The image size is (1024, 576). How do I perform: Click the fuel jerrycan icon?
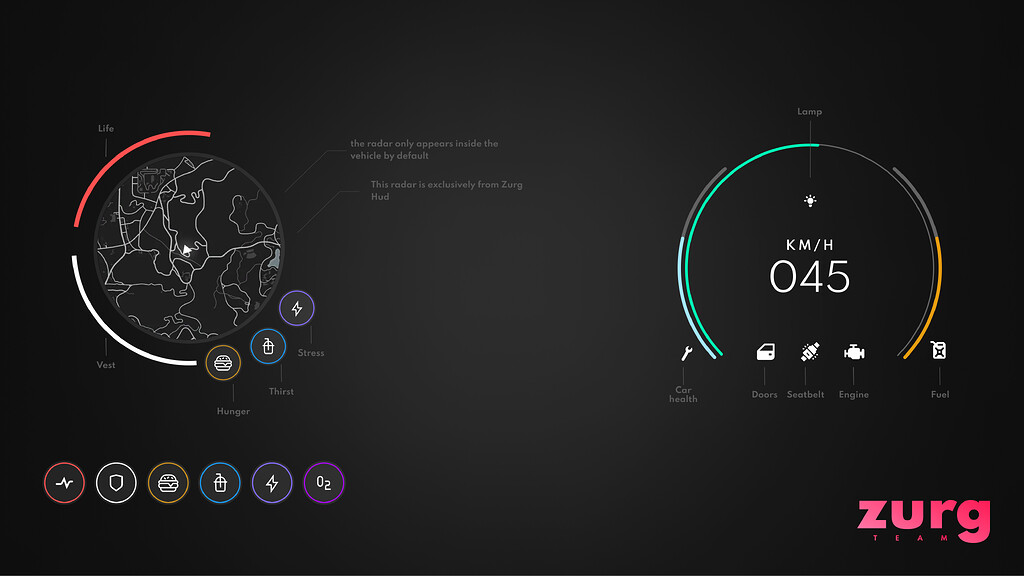pos(940,351)
